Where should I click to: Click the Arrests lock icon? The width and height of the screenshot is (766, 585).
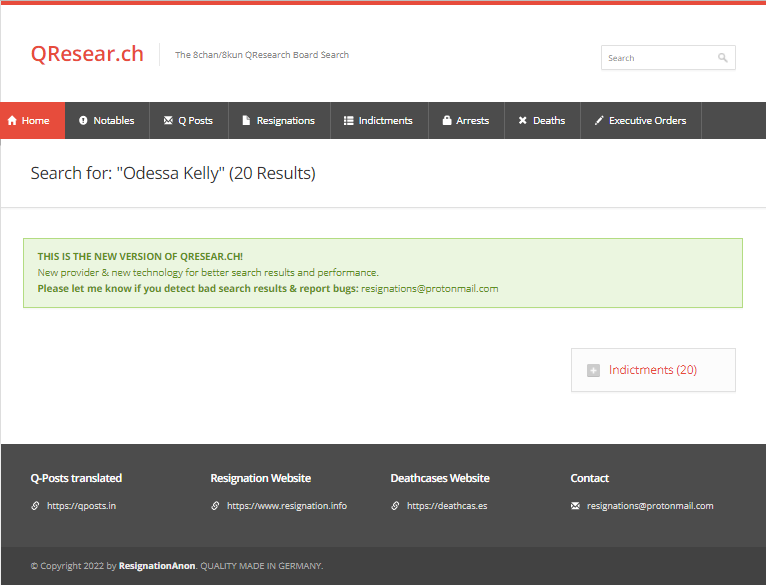click(447, 120)
